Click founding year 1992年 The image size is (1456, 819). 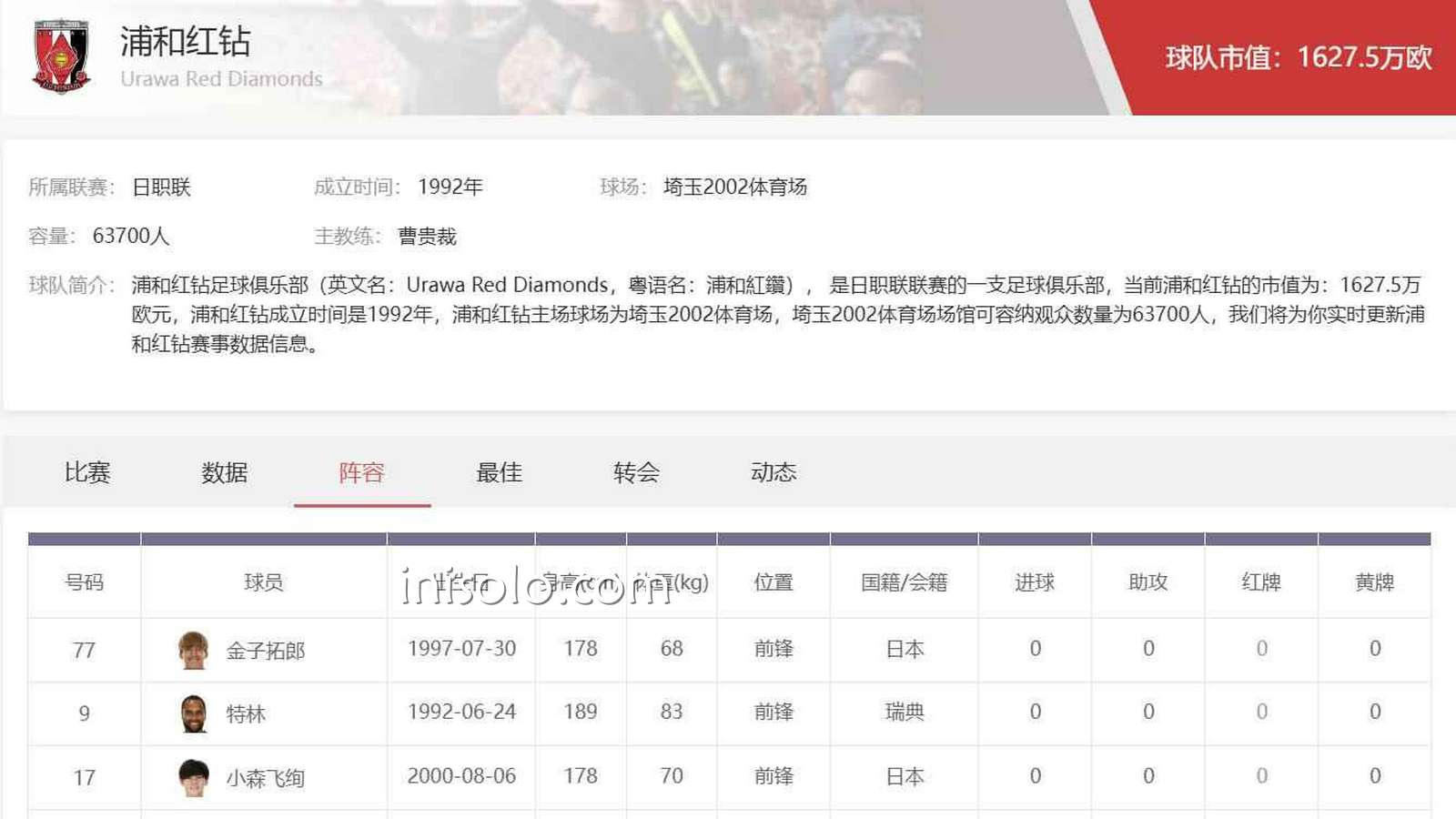(x=450, y=187)
